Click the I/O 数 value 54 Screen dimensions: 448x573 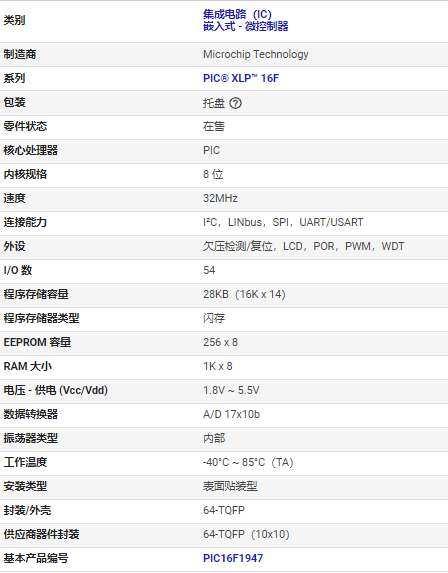pyautogui.click(x=209, y=270)
